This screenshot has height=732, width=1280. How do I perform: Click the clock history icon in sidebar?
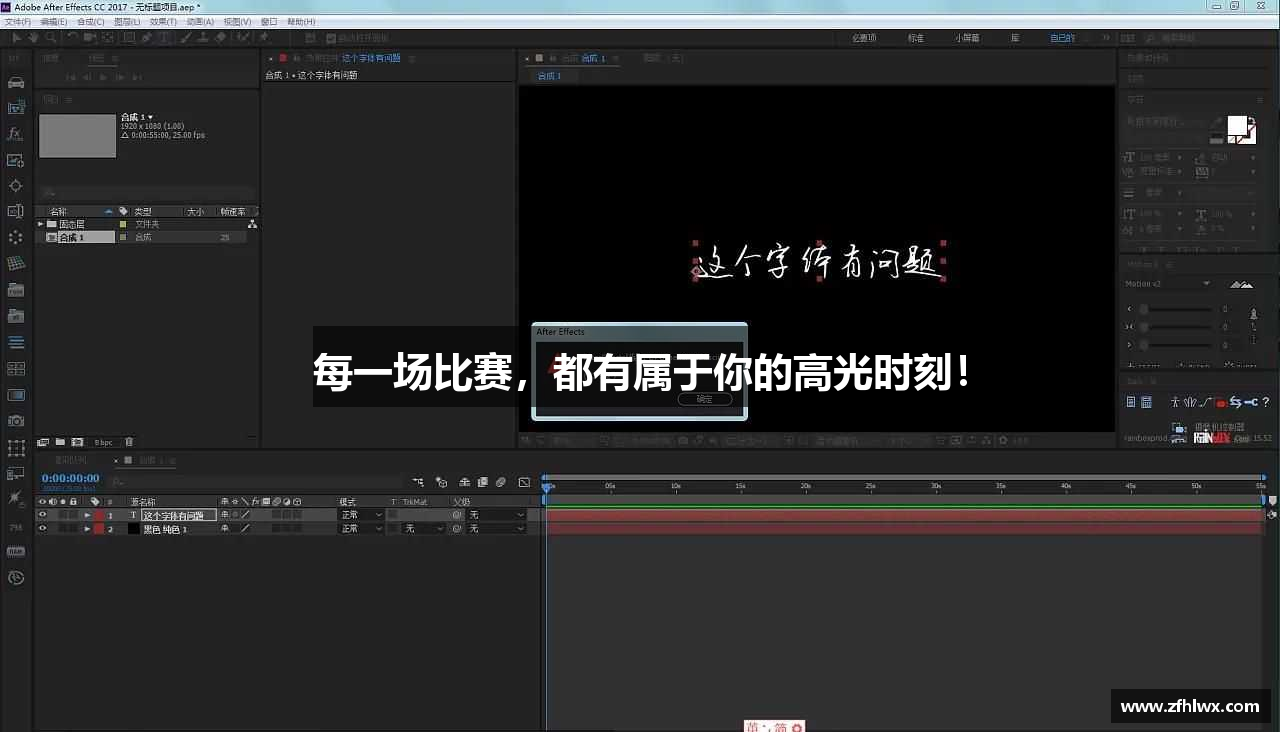[x=15, y=577]
